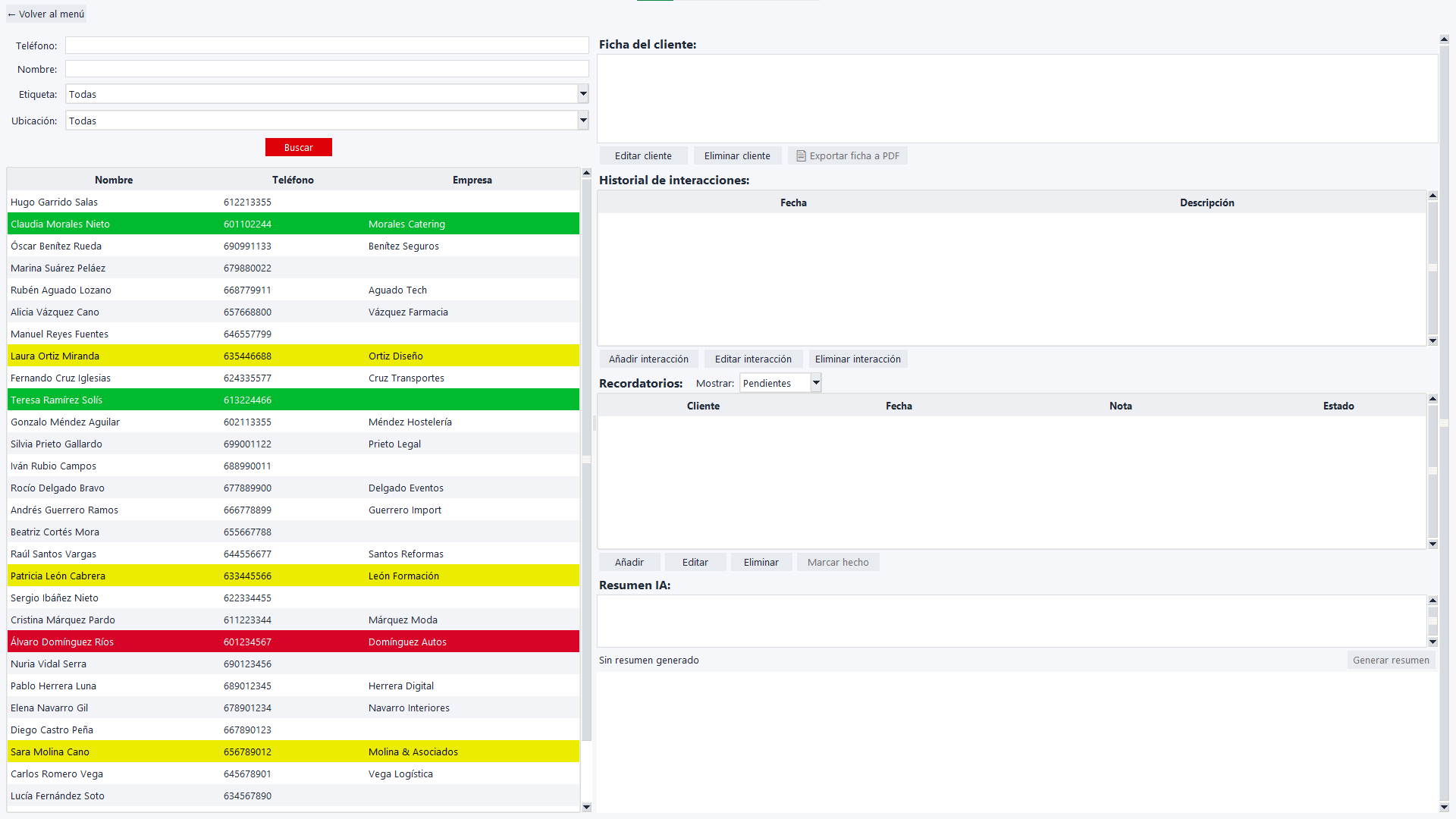Open the Etiqueta dropdown

click(x=327, y=94)
